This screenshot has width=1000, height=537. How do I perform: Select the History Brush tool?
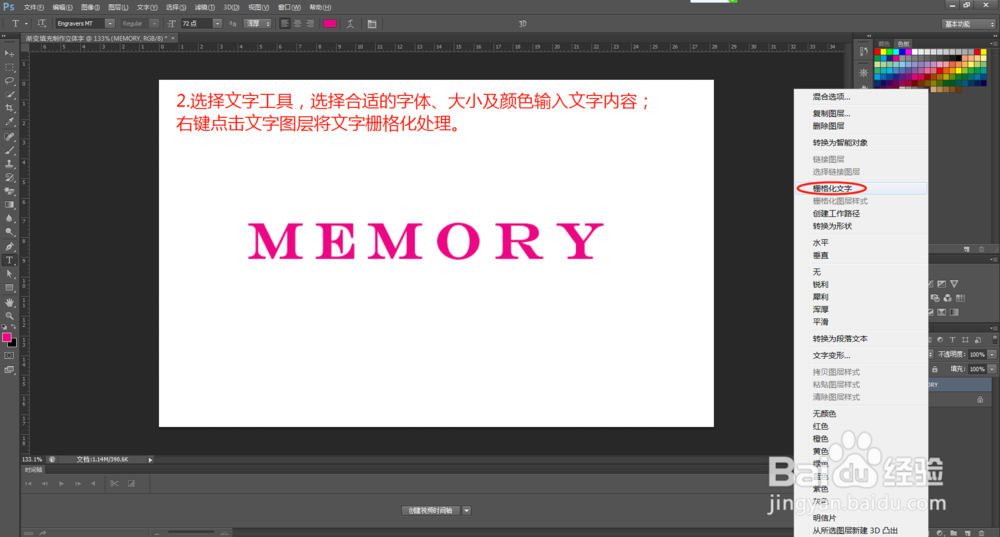point(10,178)
